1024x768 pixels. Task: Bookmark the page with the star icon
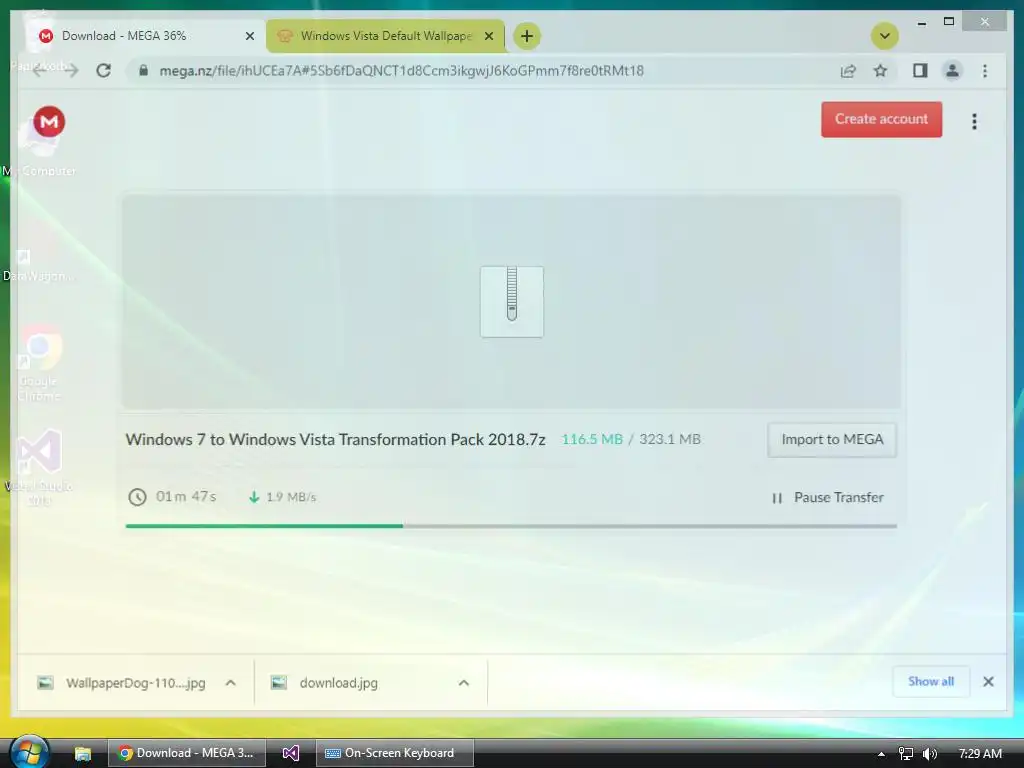880,71
